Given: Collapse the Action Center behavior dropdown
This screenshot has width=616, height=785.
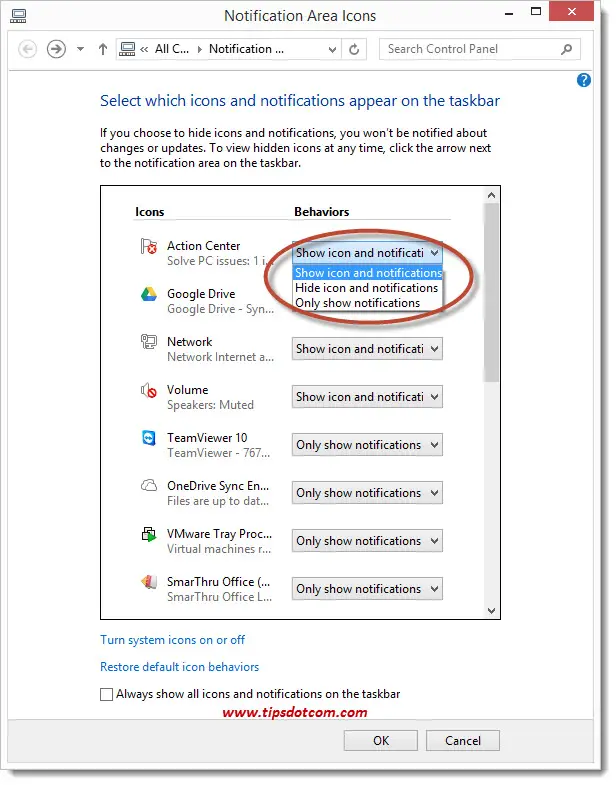Looking at the screenshot, I should tap(367, 253).
